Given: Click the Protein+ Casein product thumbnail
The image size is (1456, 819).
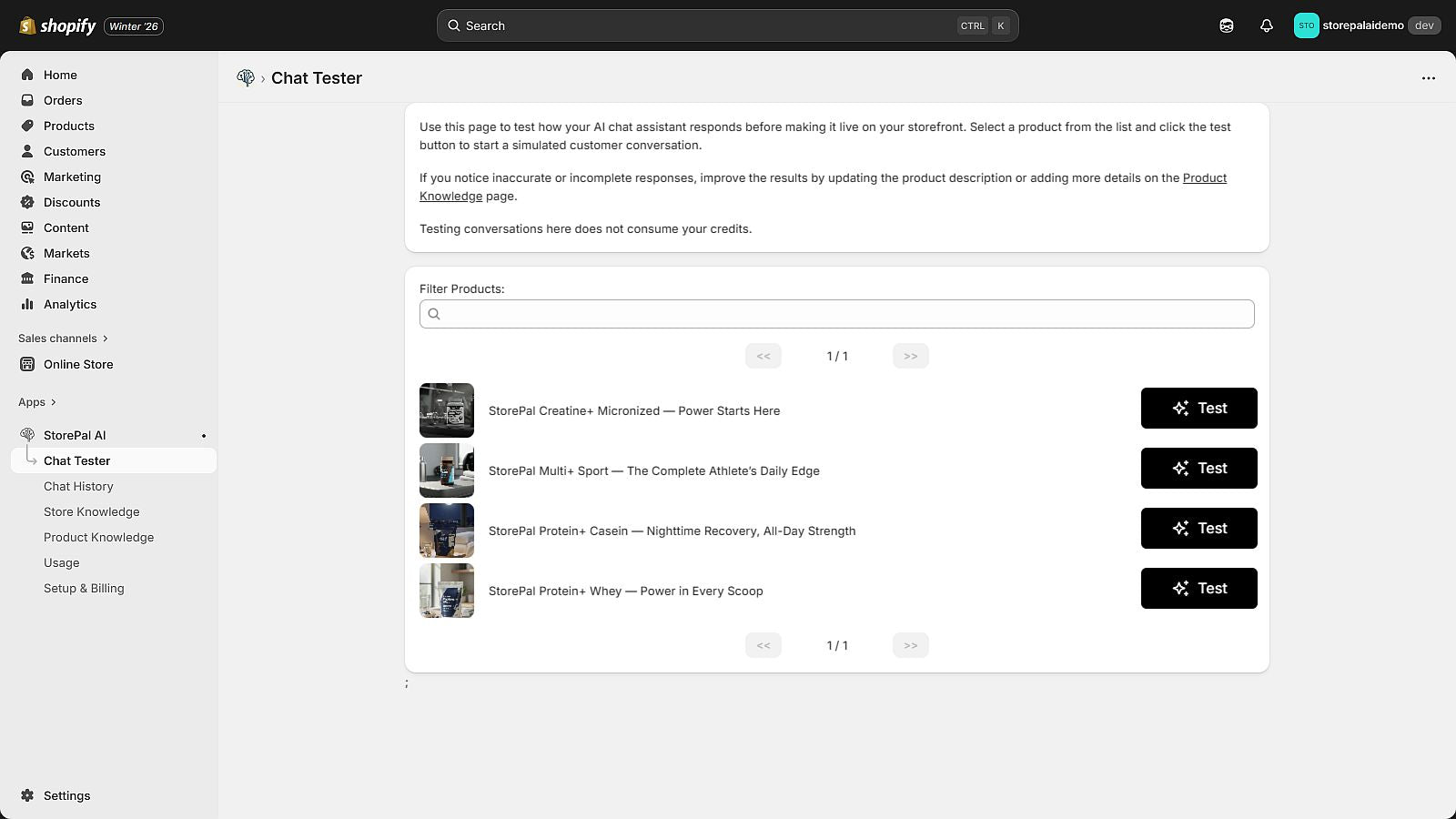Looking at the screenshot, I should pyautogui.click(x=447, y=531).
